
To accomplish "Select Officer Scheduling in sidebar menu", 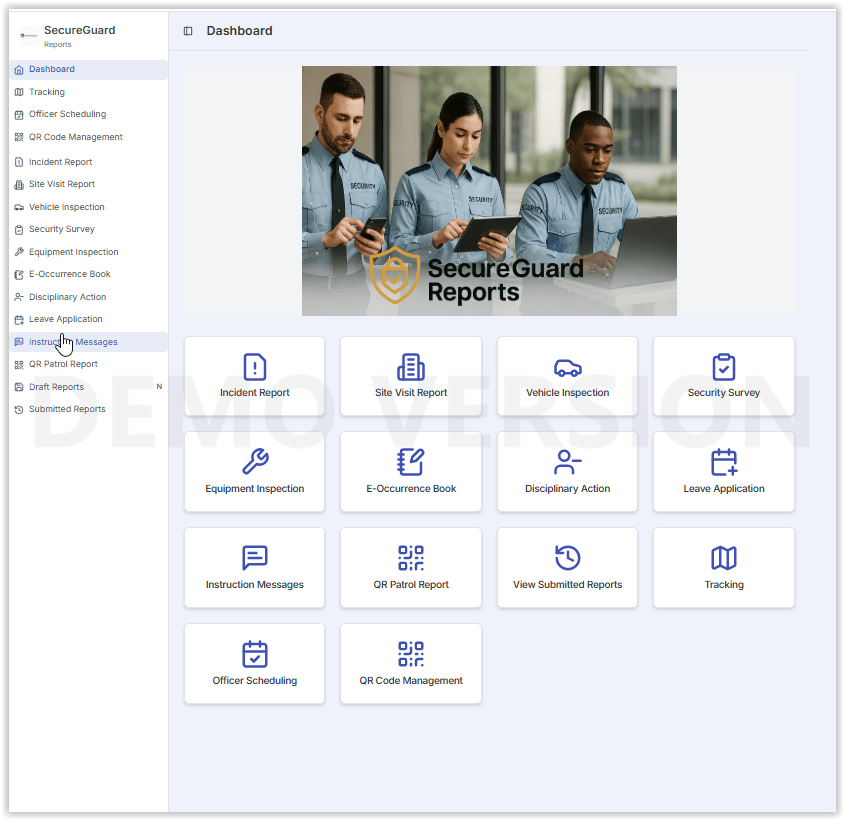I will click(x=88, y=115).
